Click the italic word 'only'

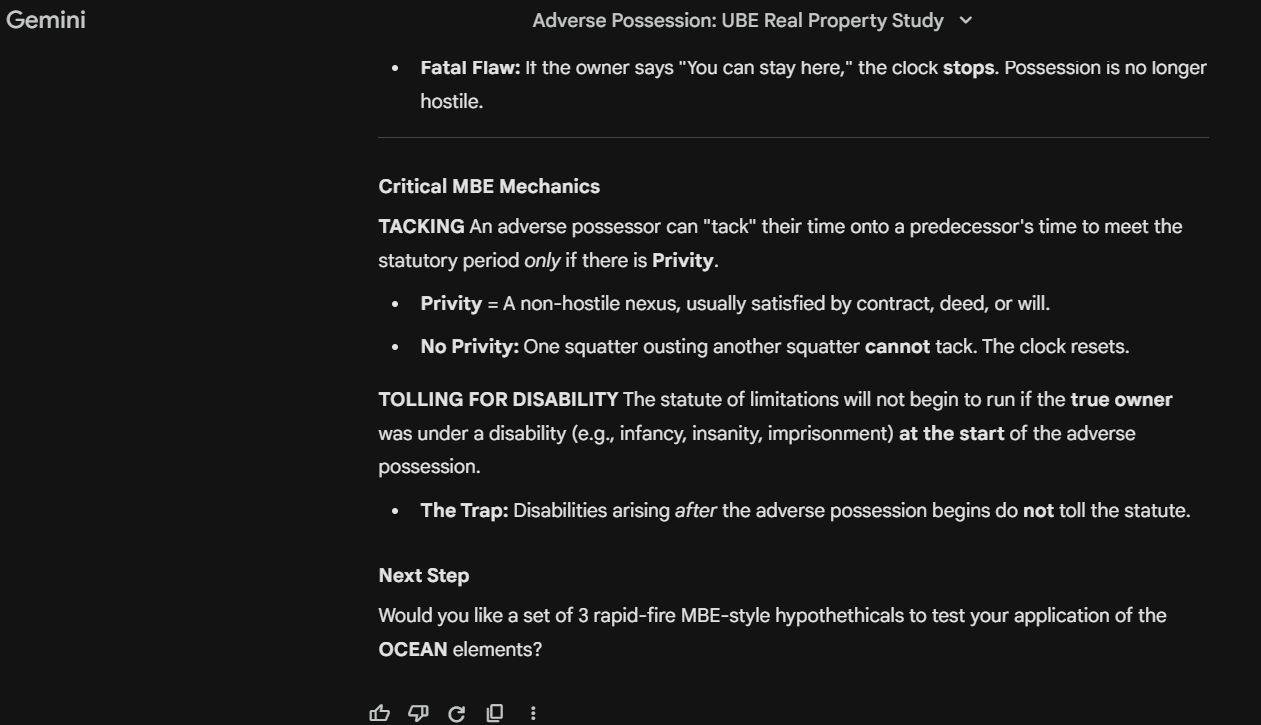click(542, 261)
